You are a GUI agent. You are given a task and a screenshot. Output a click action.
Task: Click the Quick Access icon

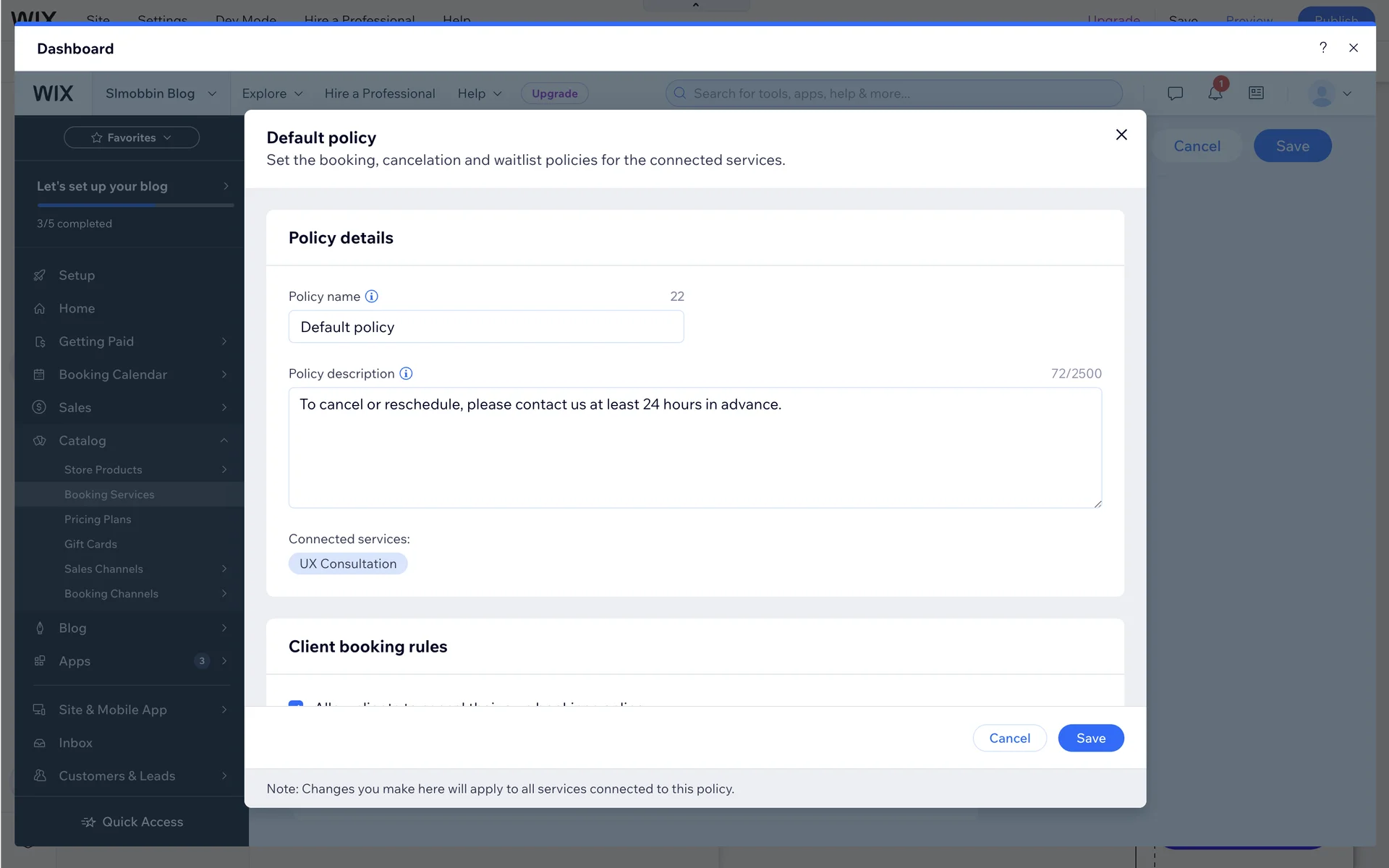pyautogui.click(x=88, y=822)
